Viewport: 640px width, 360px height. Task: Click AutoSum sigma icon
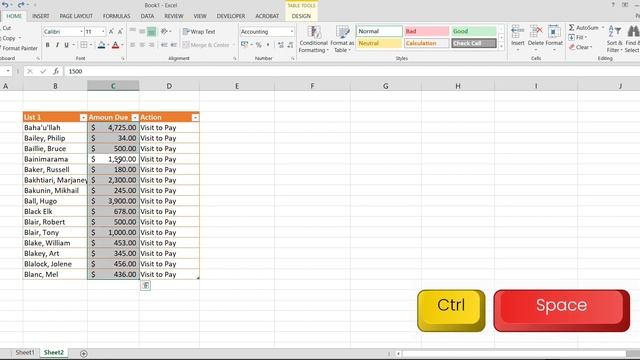click(572, 27)
